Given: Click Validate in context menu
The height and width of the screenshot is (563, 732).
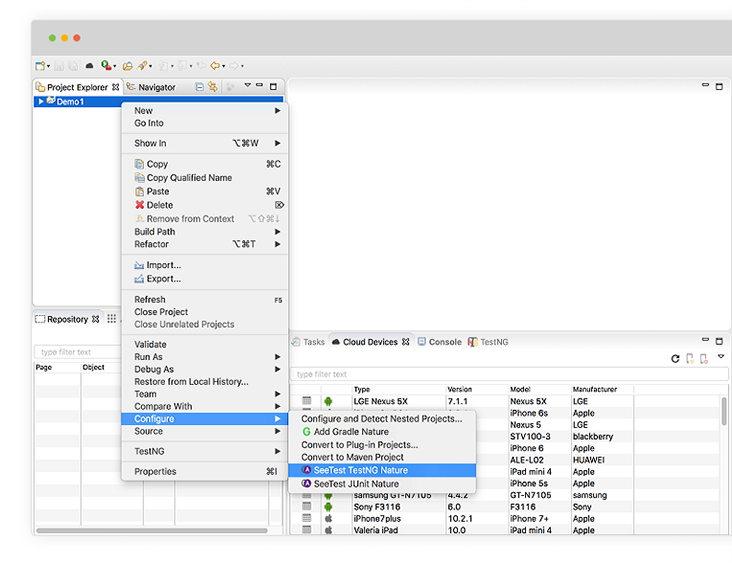Looking at the screenshot, I should tap(205, 345).
